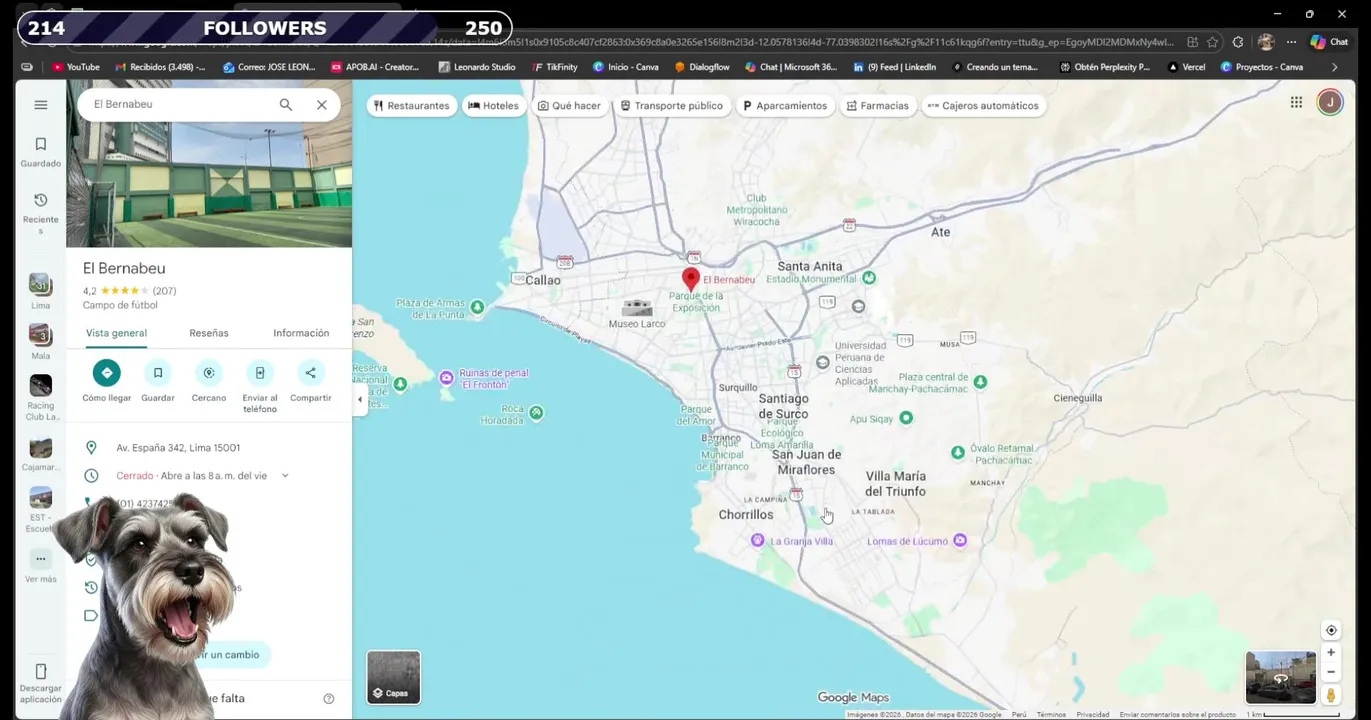Open the 207 reviews count

164,291
